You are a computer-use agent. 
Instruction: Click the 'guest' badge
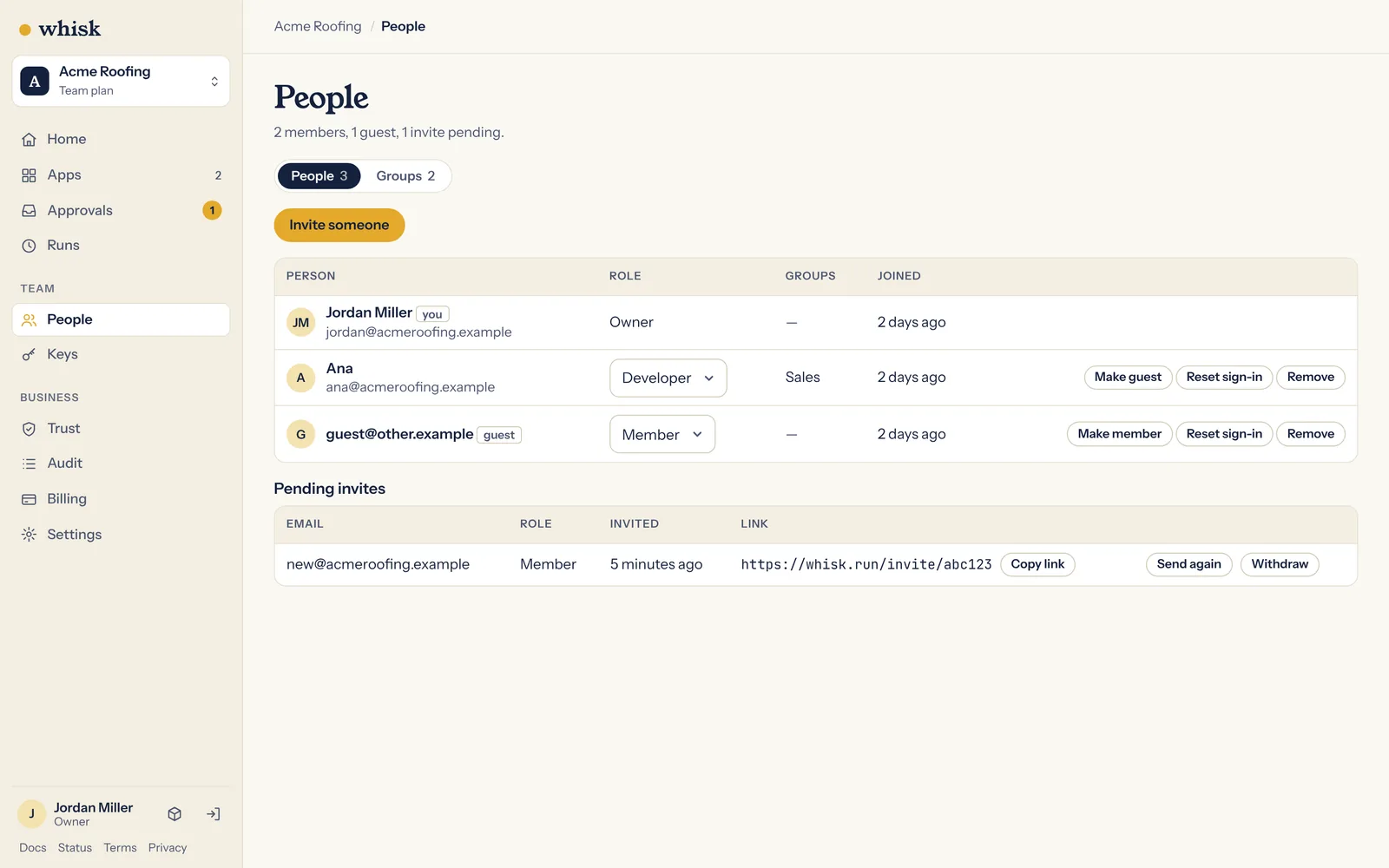(x=499, y=435)
